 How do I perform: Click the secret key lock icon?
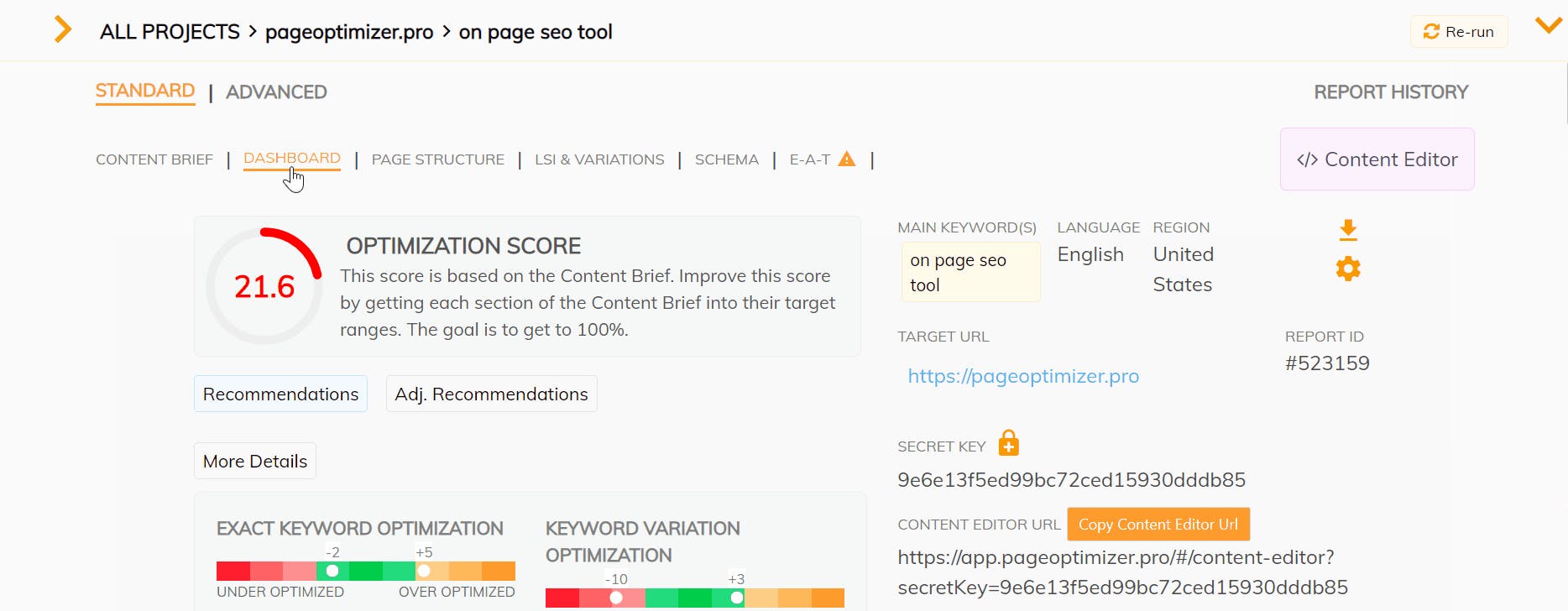(1009, 443)
